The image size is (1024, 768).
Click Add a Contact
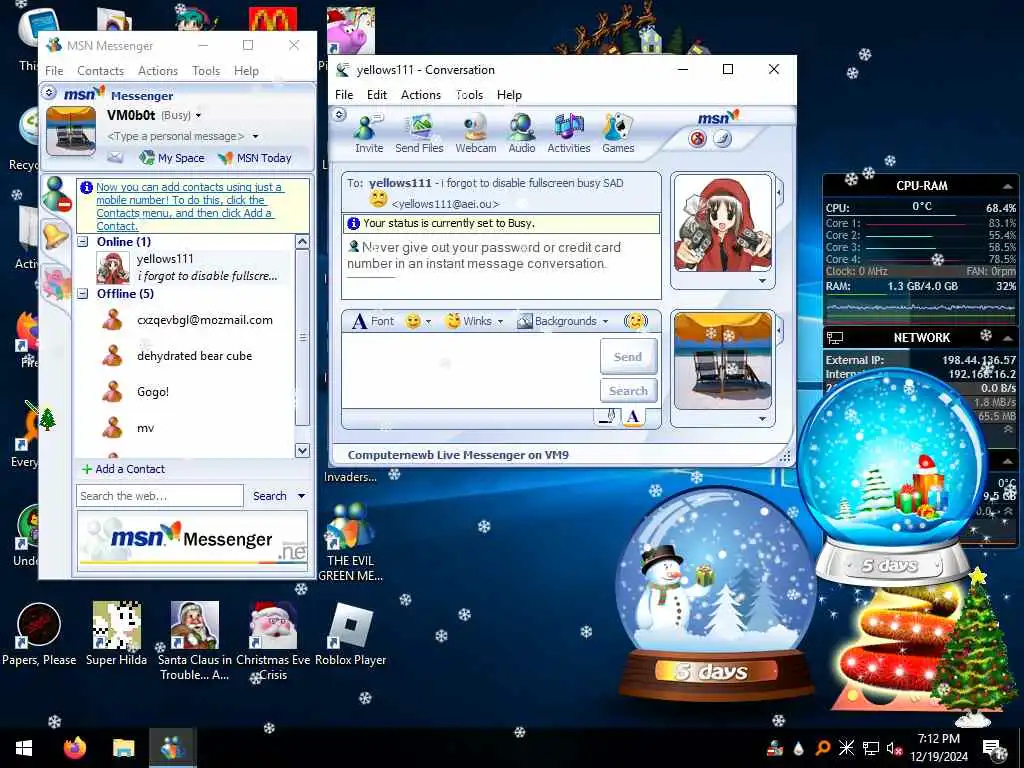[123, 469]
